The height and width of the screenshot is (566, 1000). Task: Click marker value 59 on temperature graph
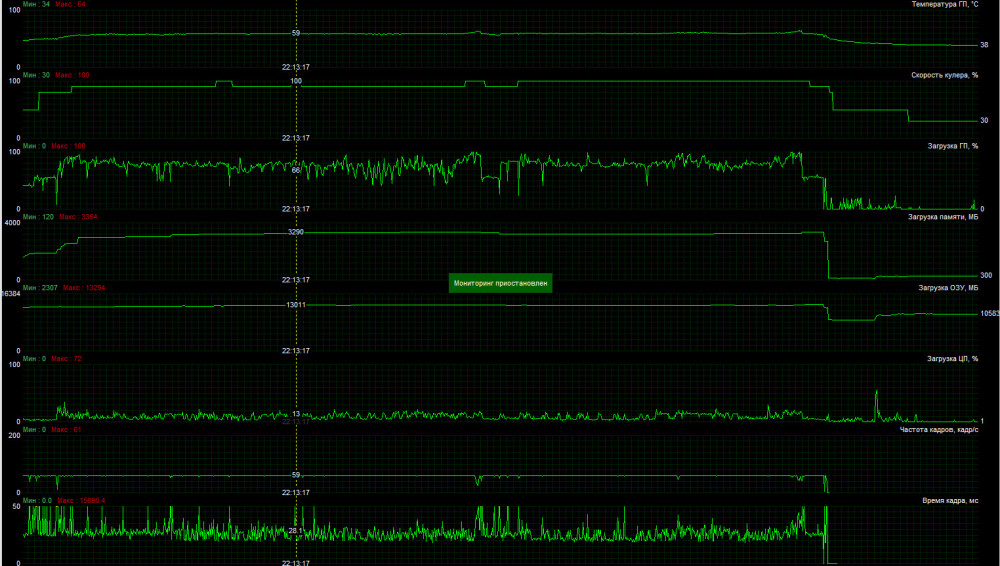(x=296, y=33)
